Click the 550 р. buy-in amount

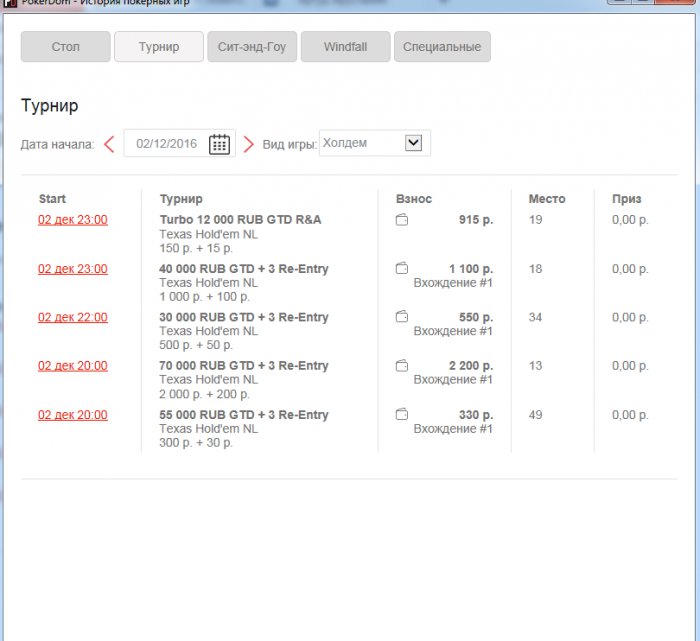[x=476, y=317]
